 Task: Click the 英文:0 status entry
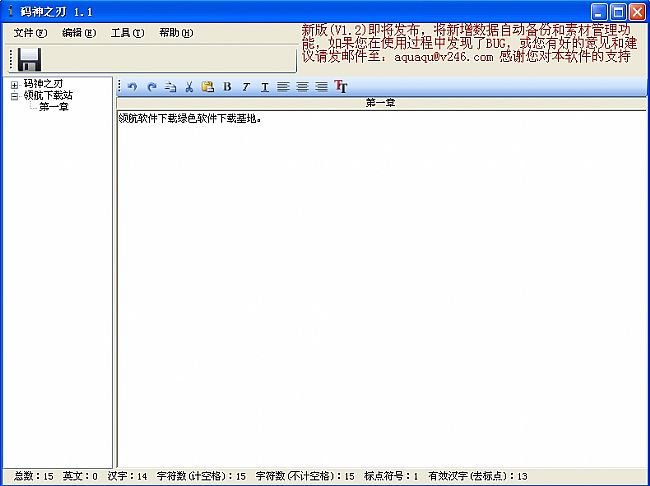tap(80, 476)
